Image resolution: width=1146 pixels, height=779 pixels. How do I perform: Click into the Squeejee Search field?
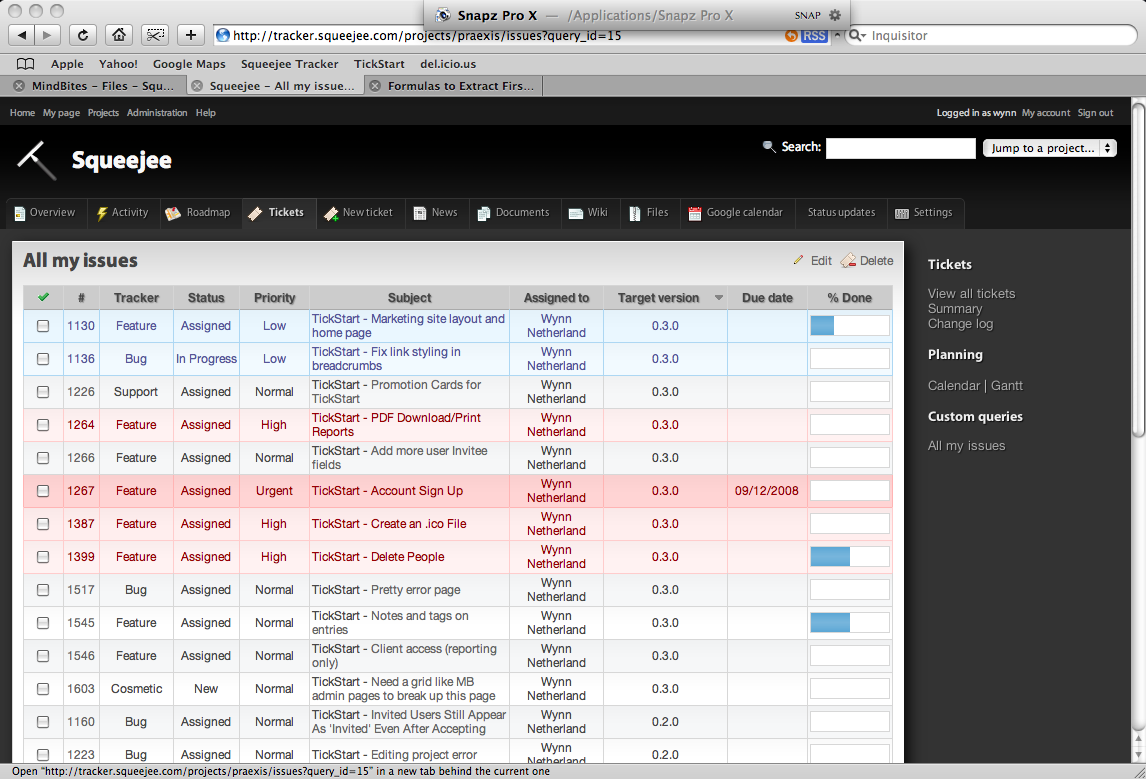(x=900, y=148)
